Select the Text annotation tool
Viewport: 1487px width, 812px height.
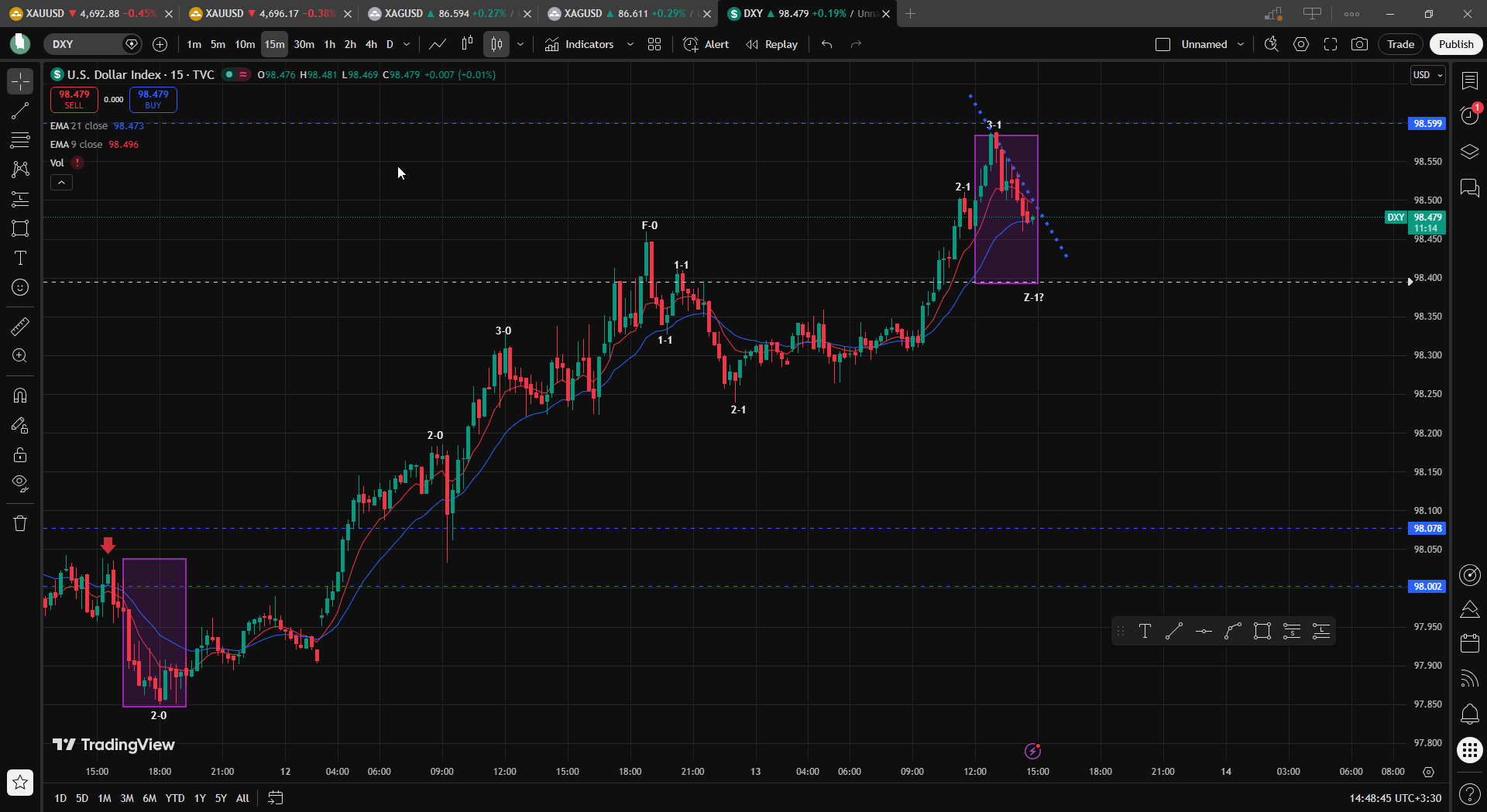(20, 258)
